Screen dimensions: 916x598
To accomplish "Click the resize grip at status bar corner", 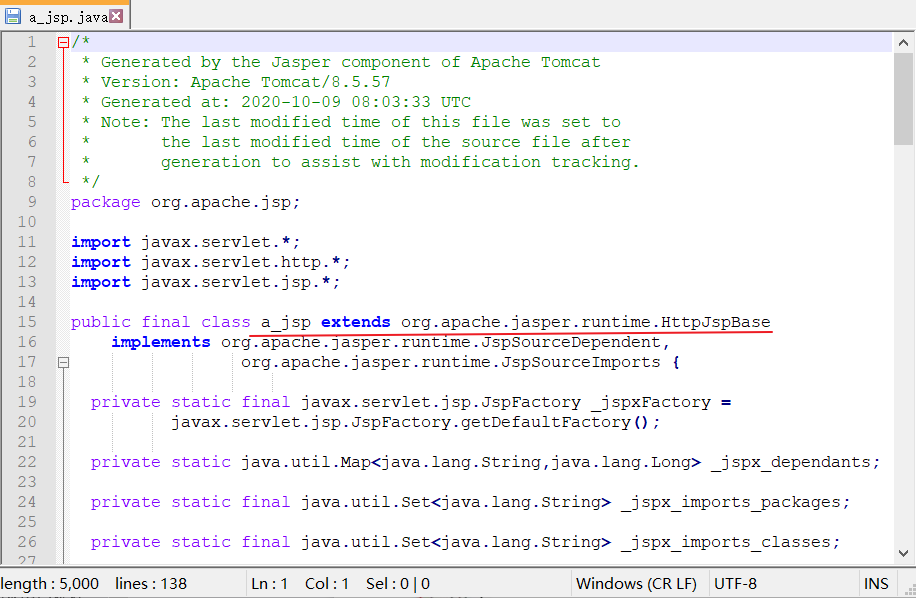I will click(910, 590).
